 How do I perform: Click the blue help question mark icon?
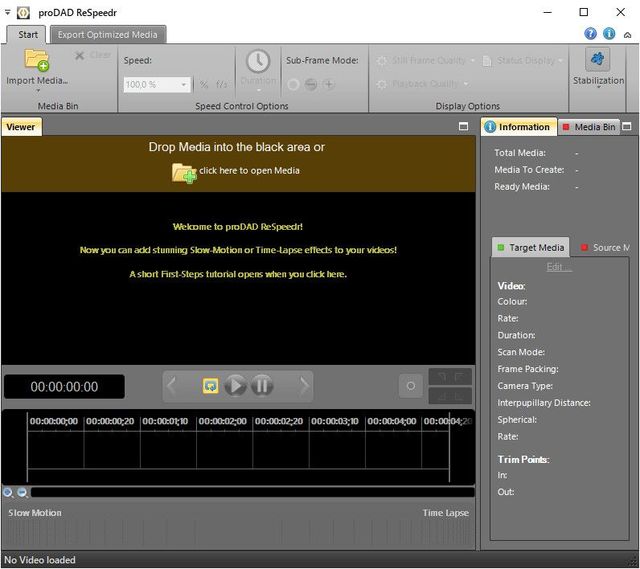(590, 34)
